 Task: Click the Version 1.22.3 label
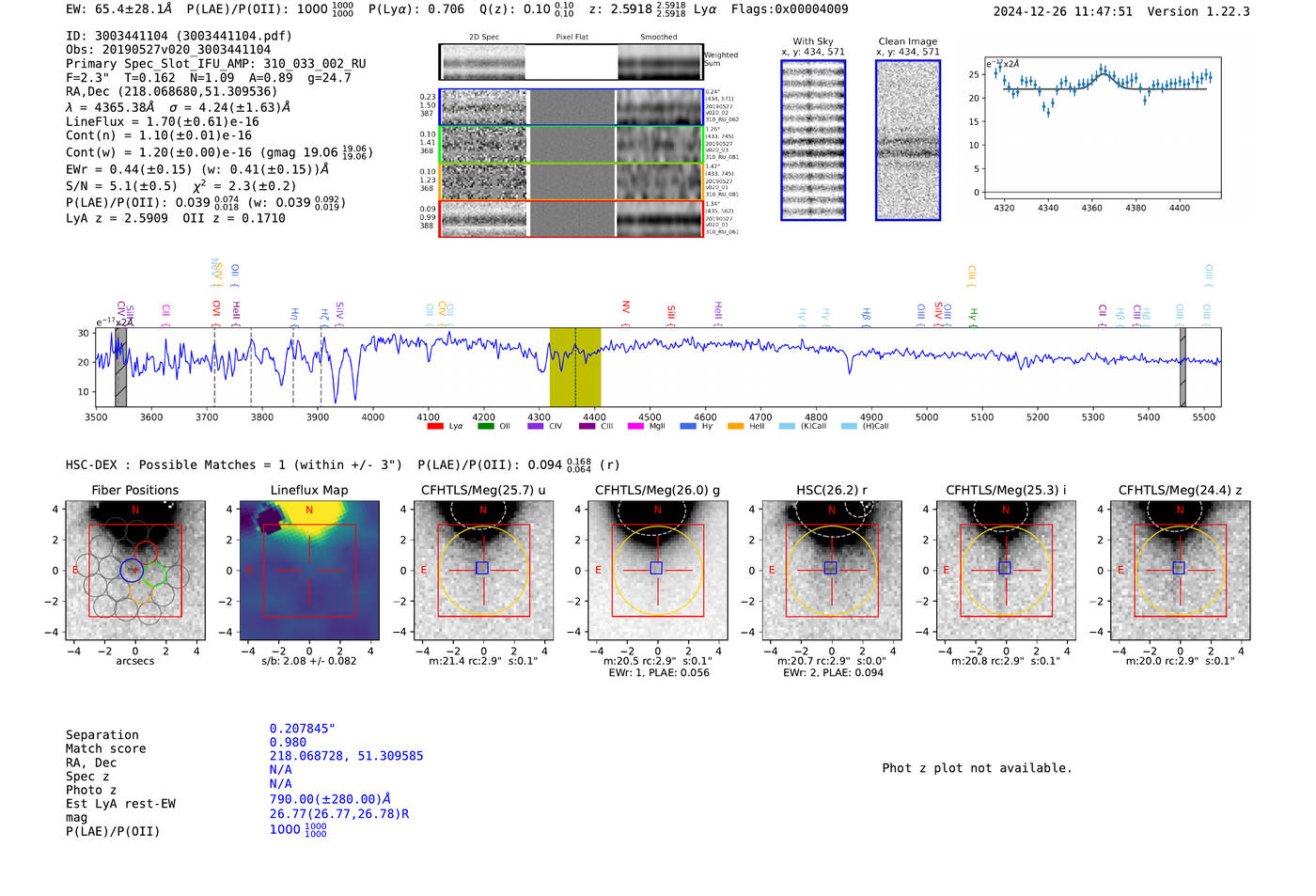pyautogui.click(x=1198, y=11)
